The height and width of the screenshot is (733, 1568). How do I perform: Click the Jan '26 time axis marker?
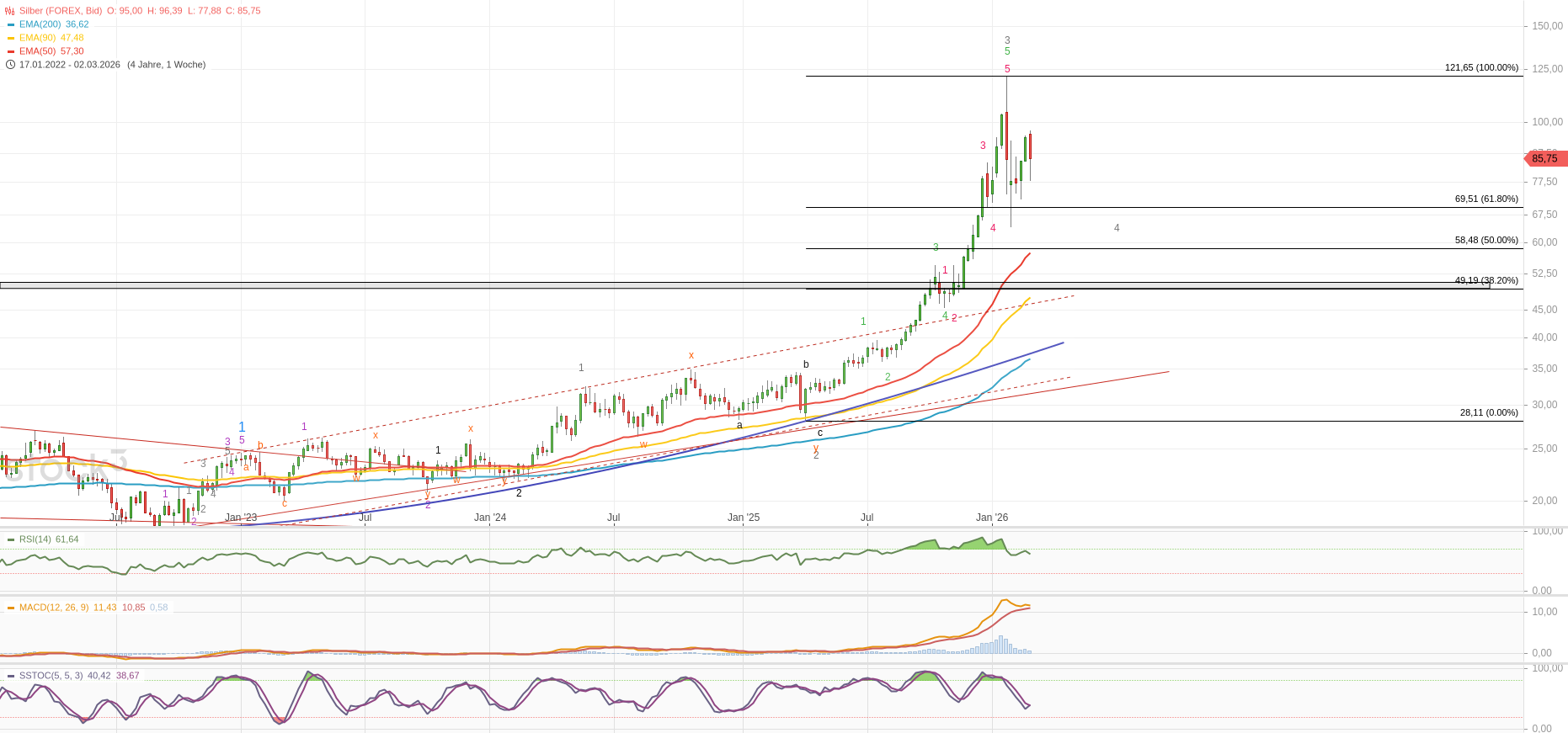tap(991, 518)
